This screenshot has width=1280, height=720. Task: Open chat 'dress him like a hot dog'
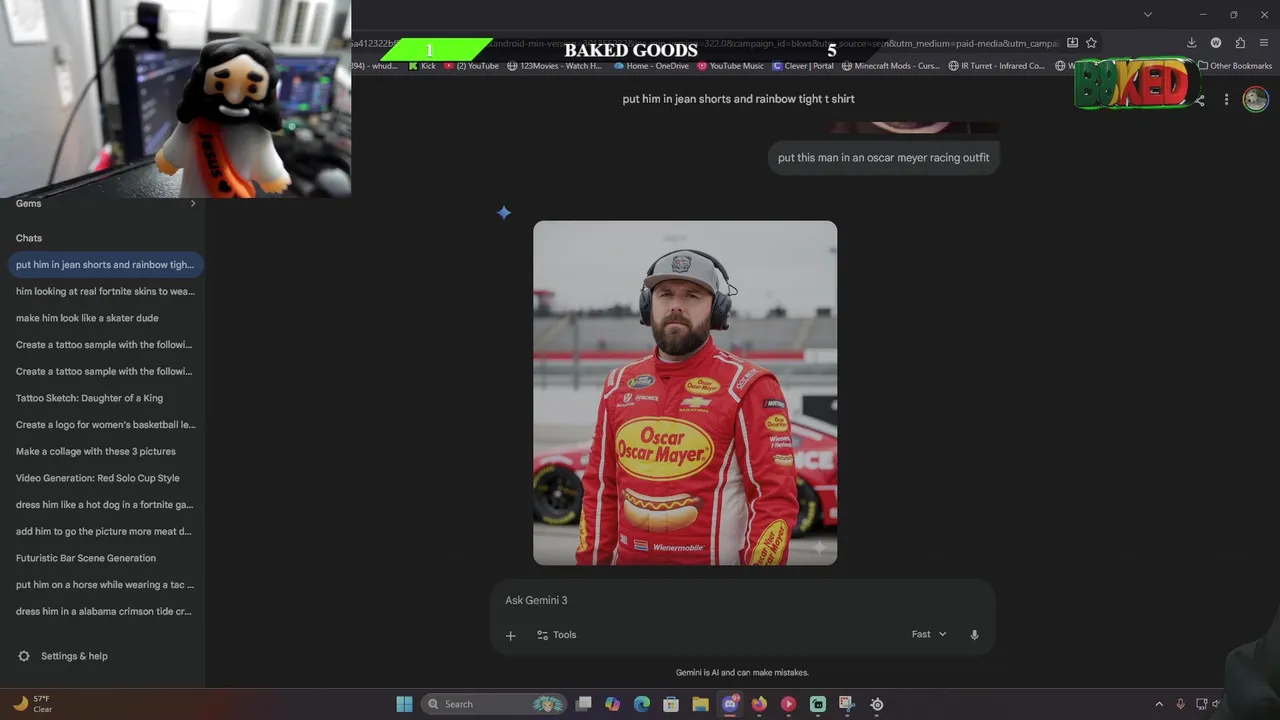tap(104, 505)
